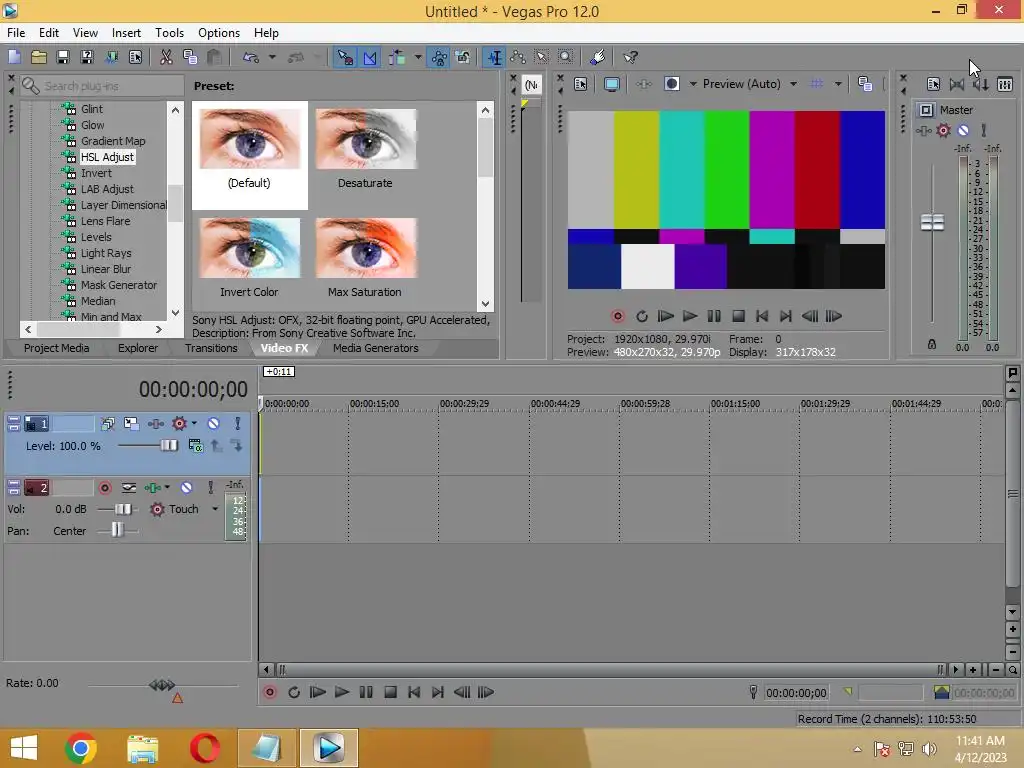Copy snapshot to clipboard icon in preview
This screenshot has width=1024, height=768.
(x=865, y=84)
